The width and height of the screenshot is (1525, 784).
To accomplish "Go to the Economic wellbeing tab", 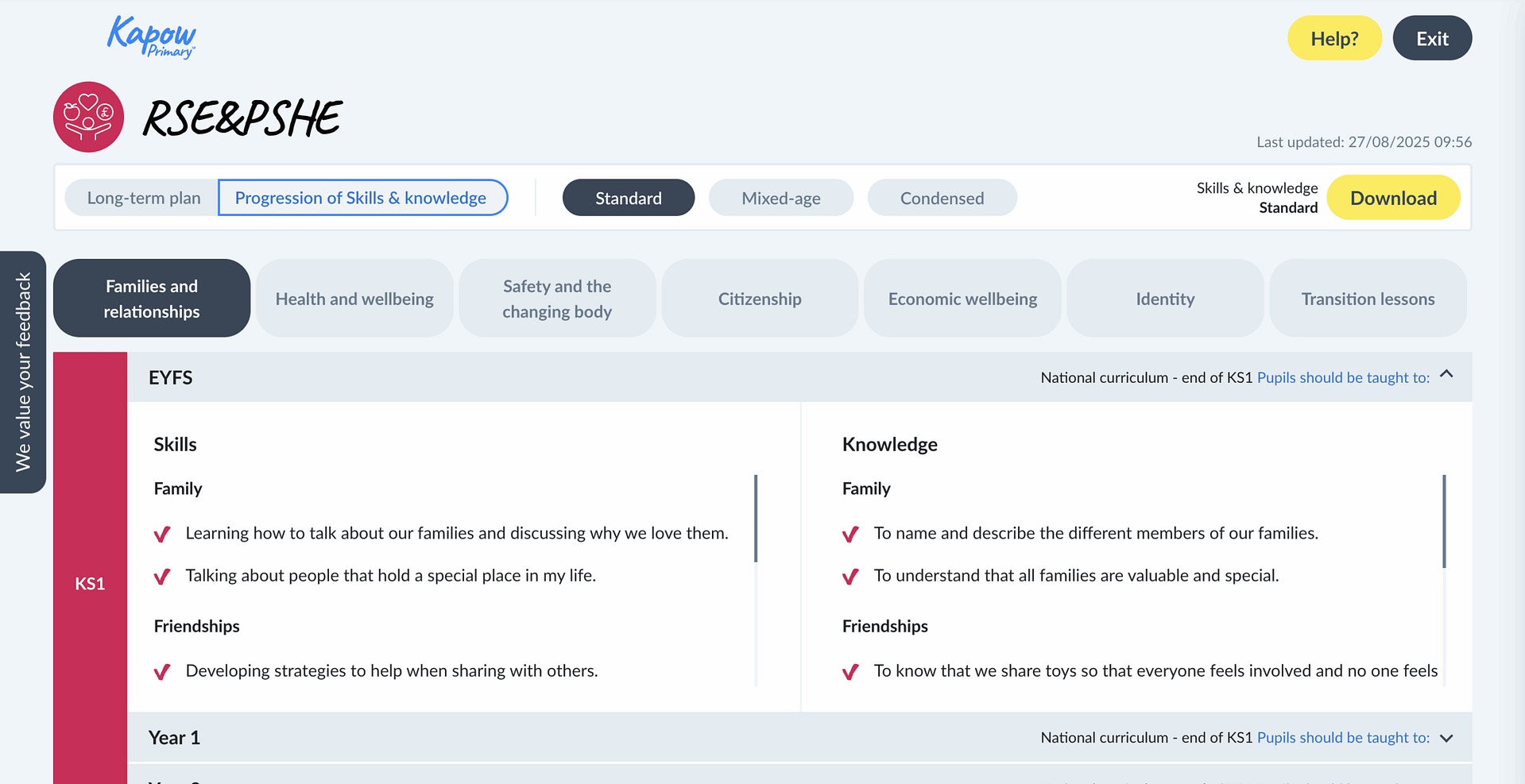I will [962, 299].
